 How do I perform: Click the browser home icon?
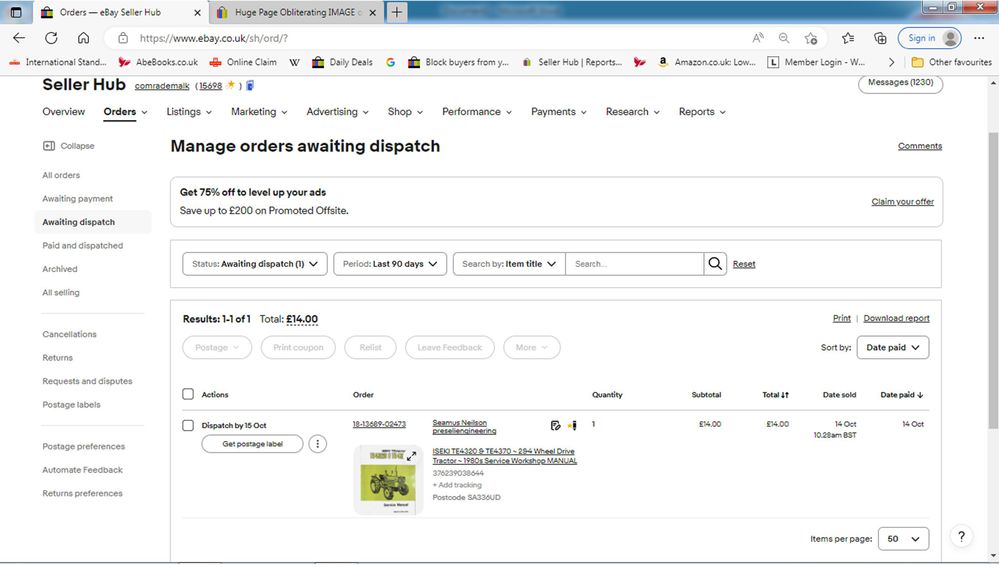[83, 38]
